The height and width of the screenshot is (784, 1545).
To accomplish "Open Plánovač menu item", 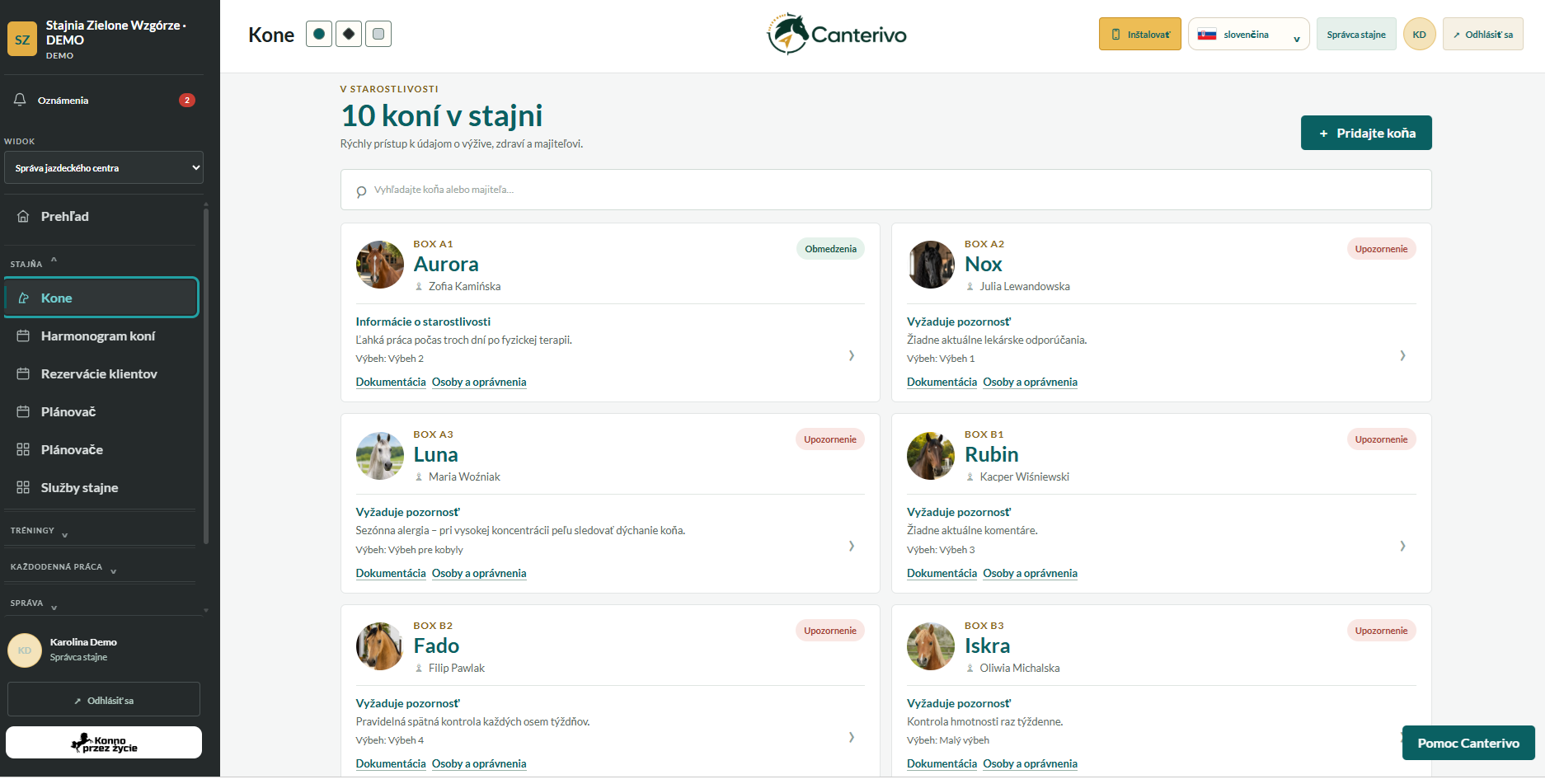I will pos(101,411).
